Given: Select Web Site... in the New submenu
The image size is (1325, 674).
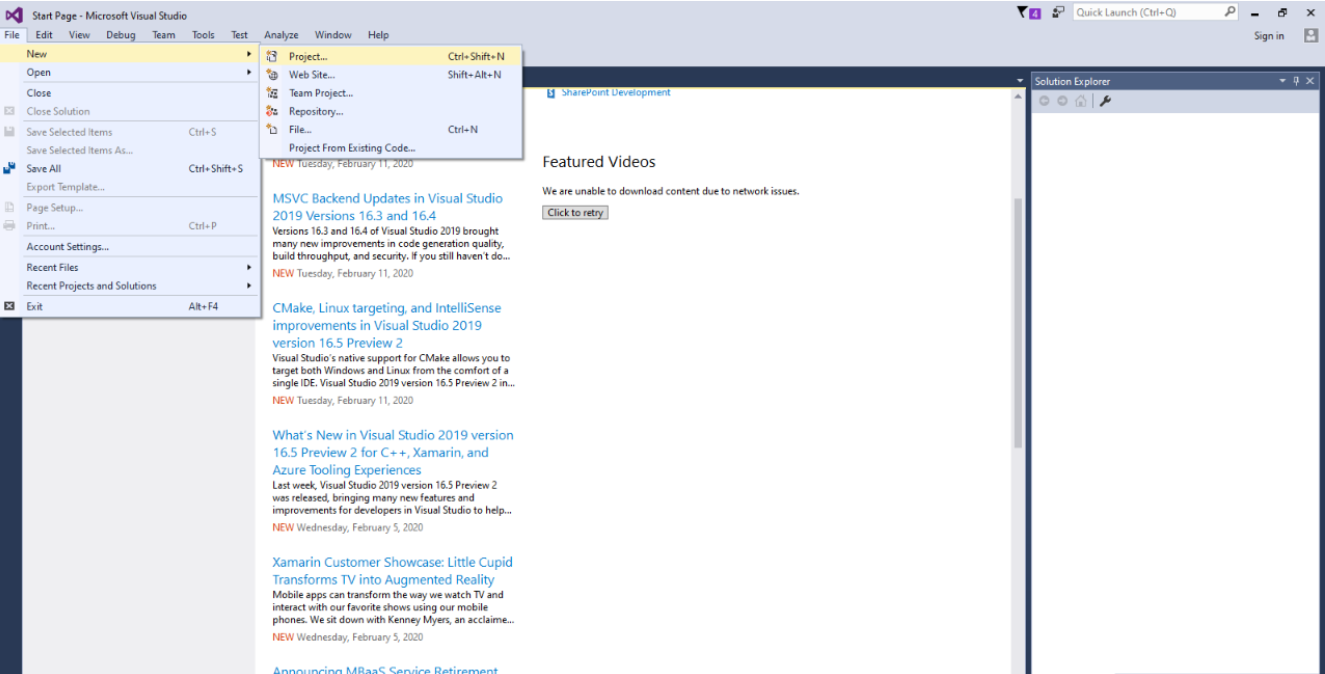Looking at the screenshot, I should [311, 75].
